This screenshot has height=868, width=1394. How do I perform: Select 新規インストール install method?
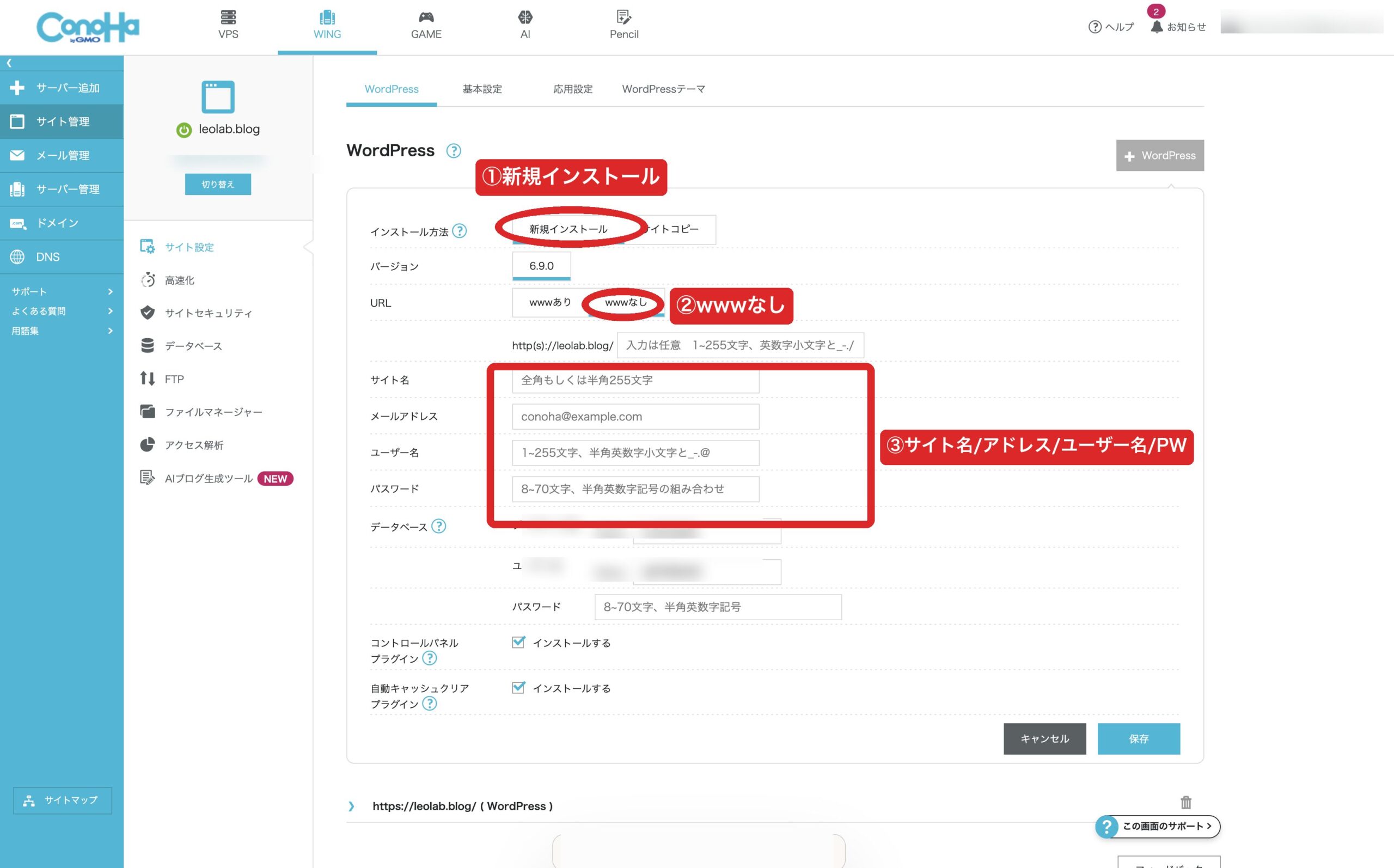pos(568,229)
